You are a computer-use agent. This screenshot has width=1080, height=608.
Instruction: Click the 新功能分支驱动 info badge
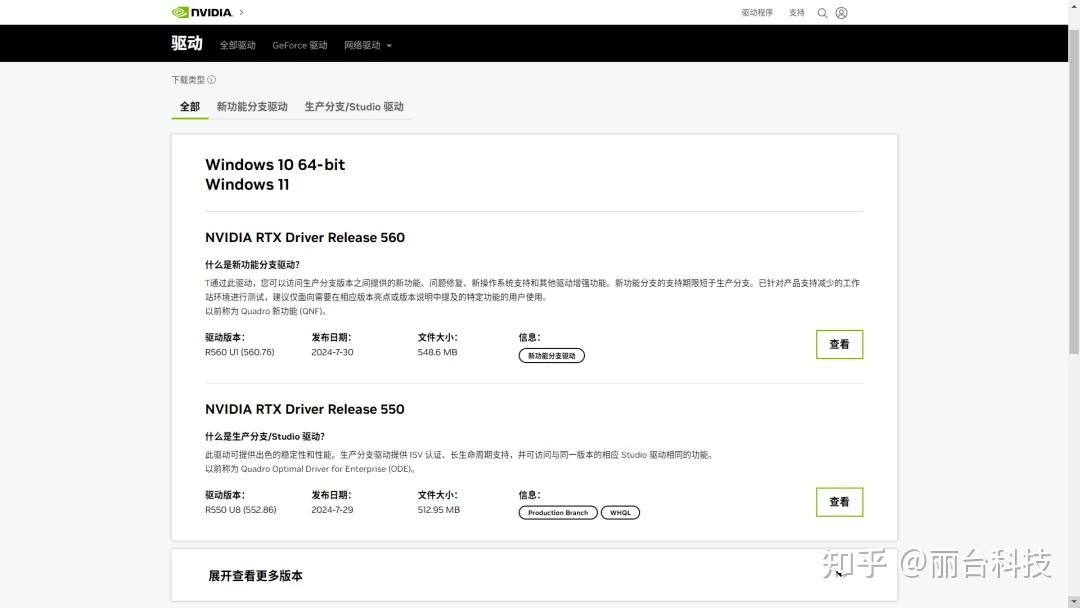[552, 355]
